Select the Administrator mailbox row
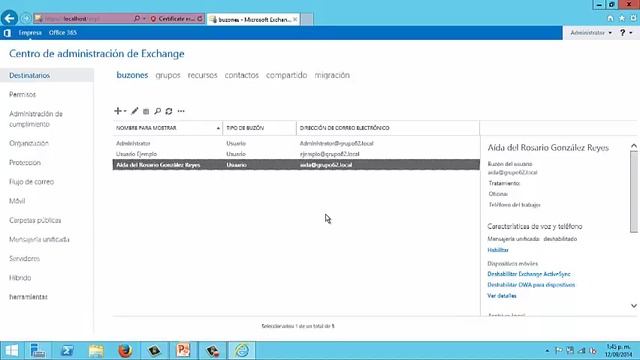640x360 pixels. coord(296,143)
